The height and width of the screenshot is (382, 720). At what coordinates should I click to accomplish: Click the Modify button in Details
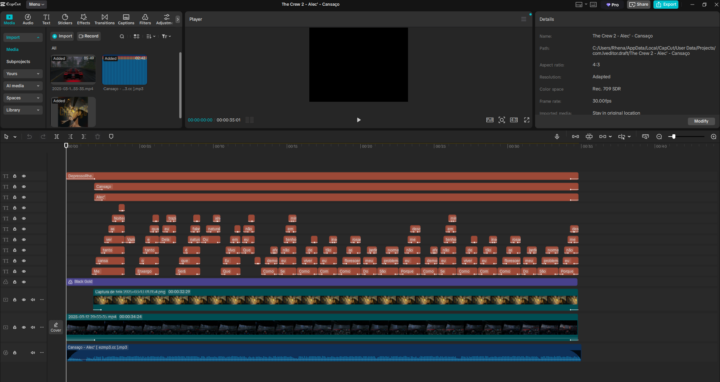[701, 121]
